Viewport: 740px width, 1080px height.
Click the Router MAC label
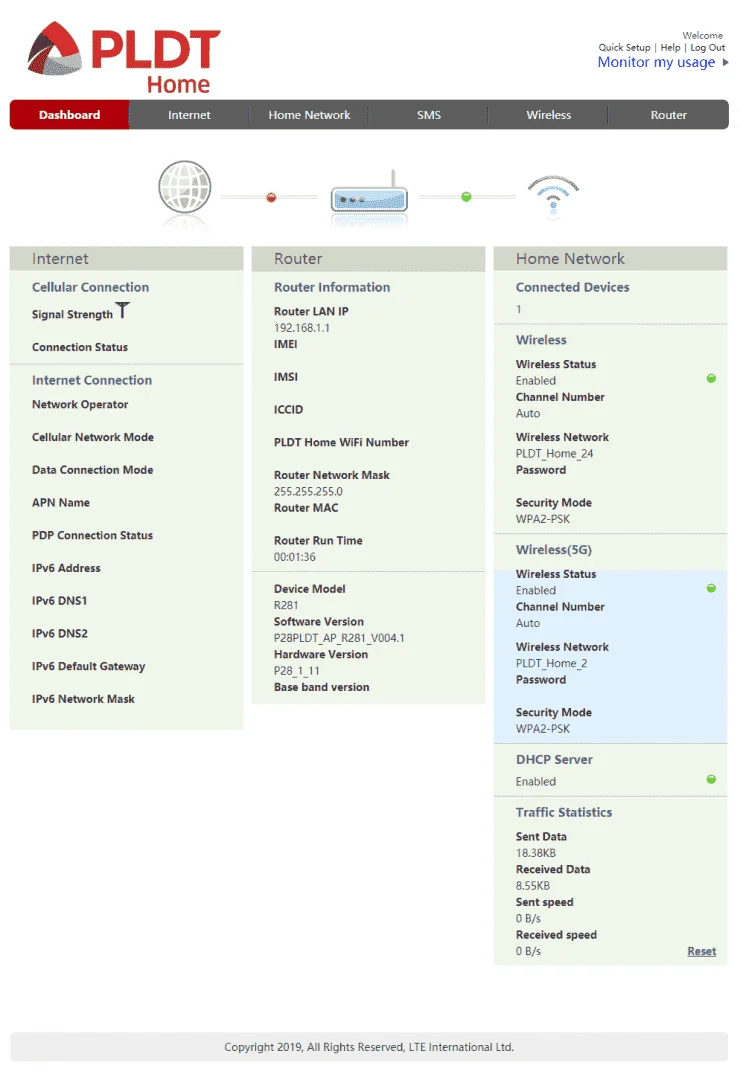point(306,508)
